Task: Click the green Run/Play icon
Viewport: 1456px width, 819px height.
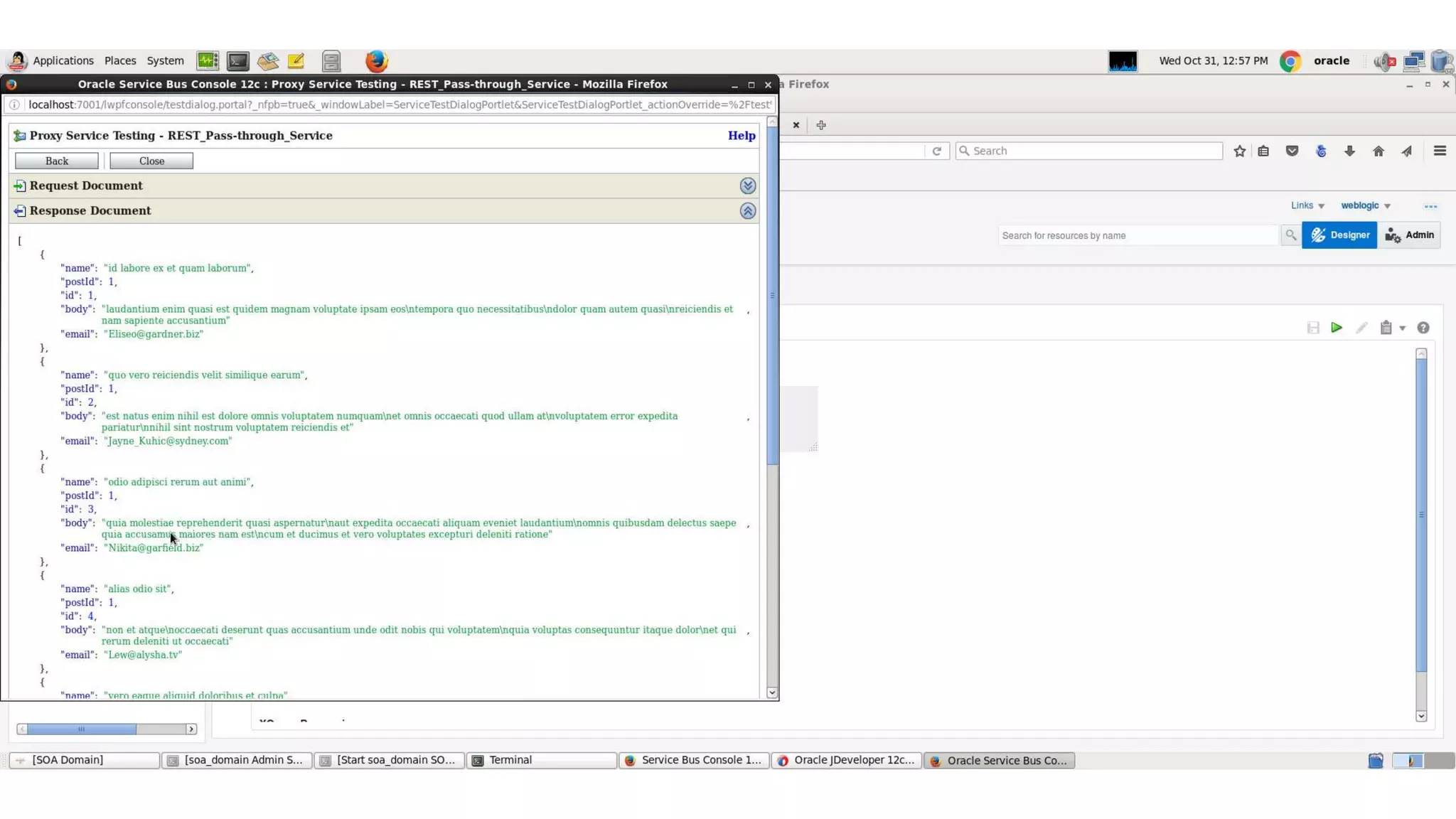Action: point(1337,328)
